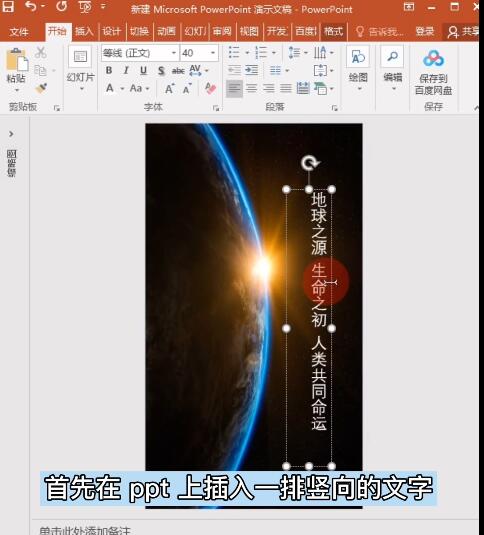Click 保存到百度网盘 cloud button

433,72
